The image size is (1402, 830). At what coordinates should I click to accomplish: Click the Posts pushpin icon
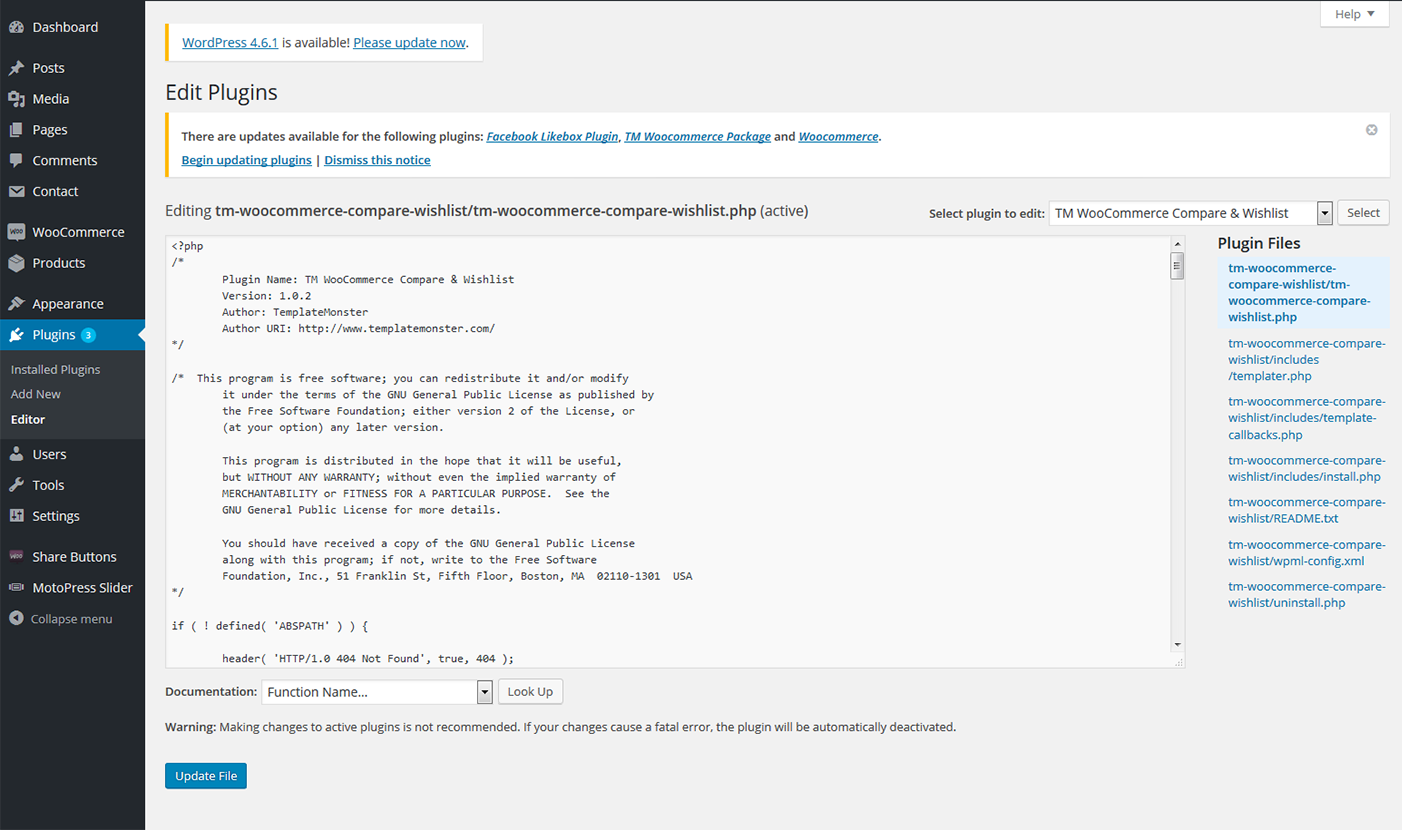tap(16, 68)
